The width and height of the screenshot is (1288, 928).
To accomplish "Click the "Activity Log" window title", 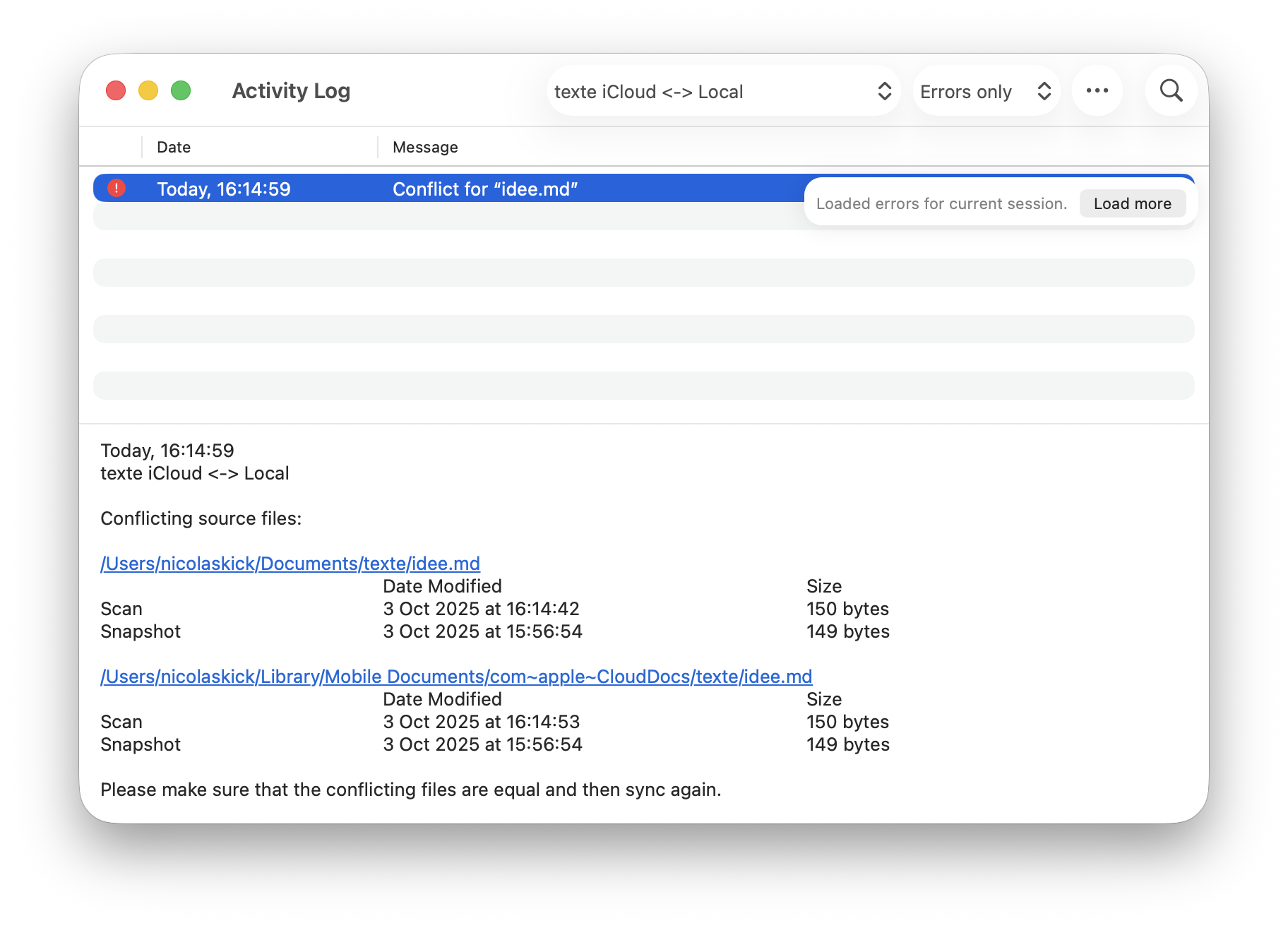I will pos(291,91).
